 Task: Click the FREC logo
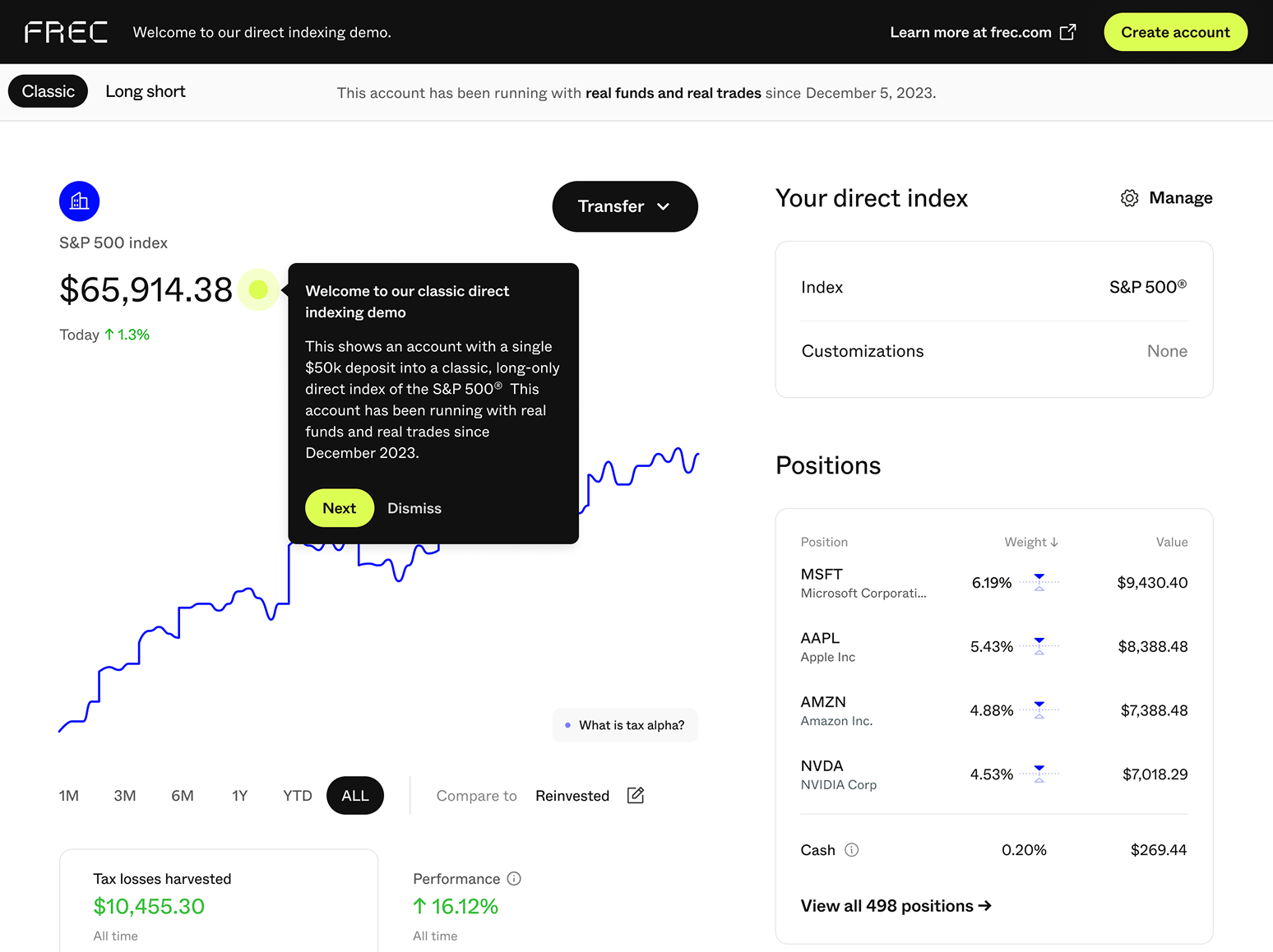(x=66, y=32)
